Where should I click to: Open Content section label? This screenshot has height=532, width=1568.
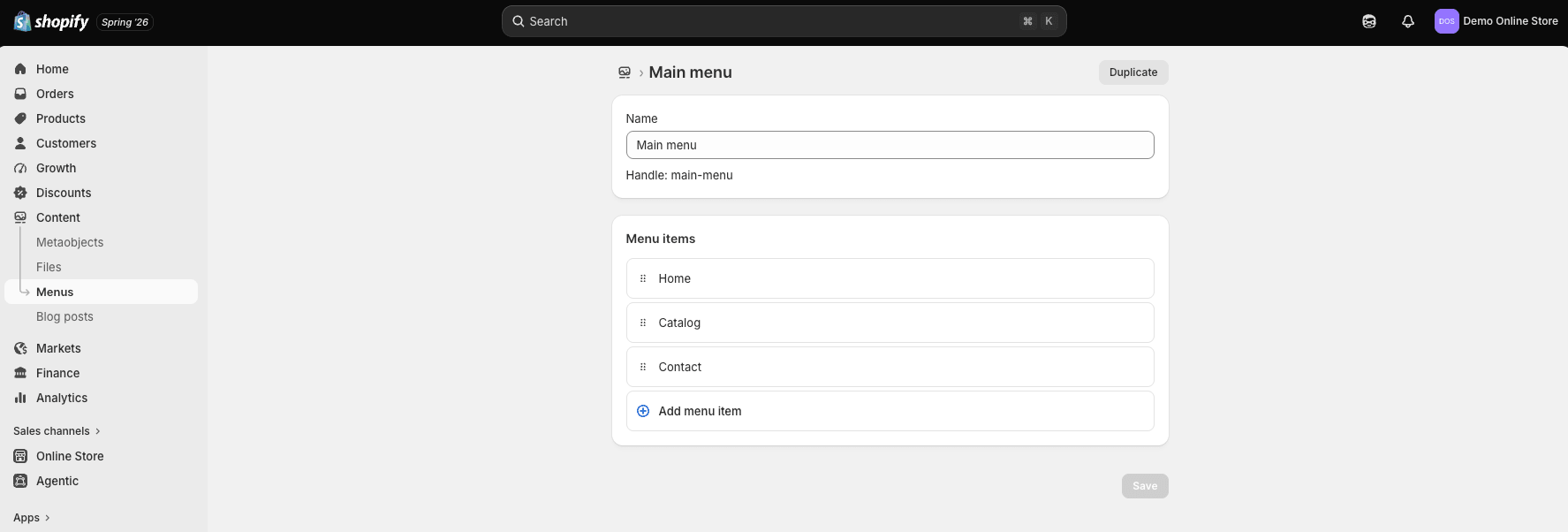coord(58,217)
